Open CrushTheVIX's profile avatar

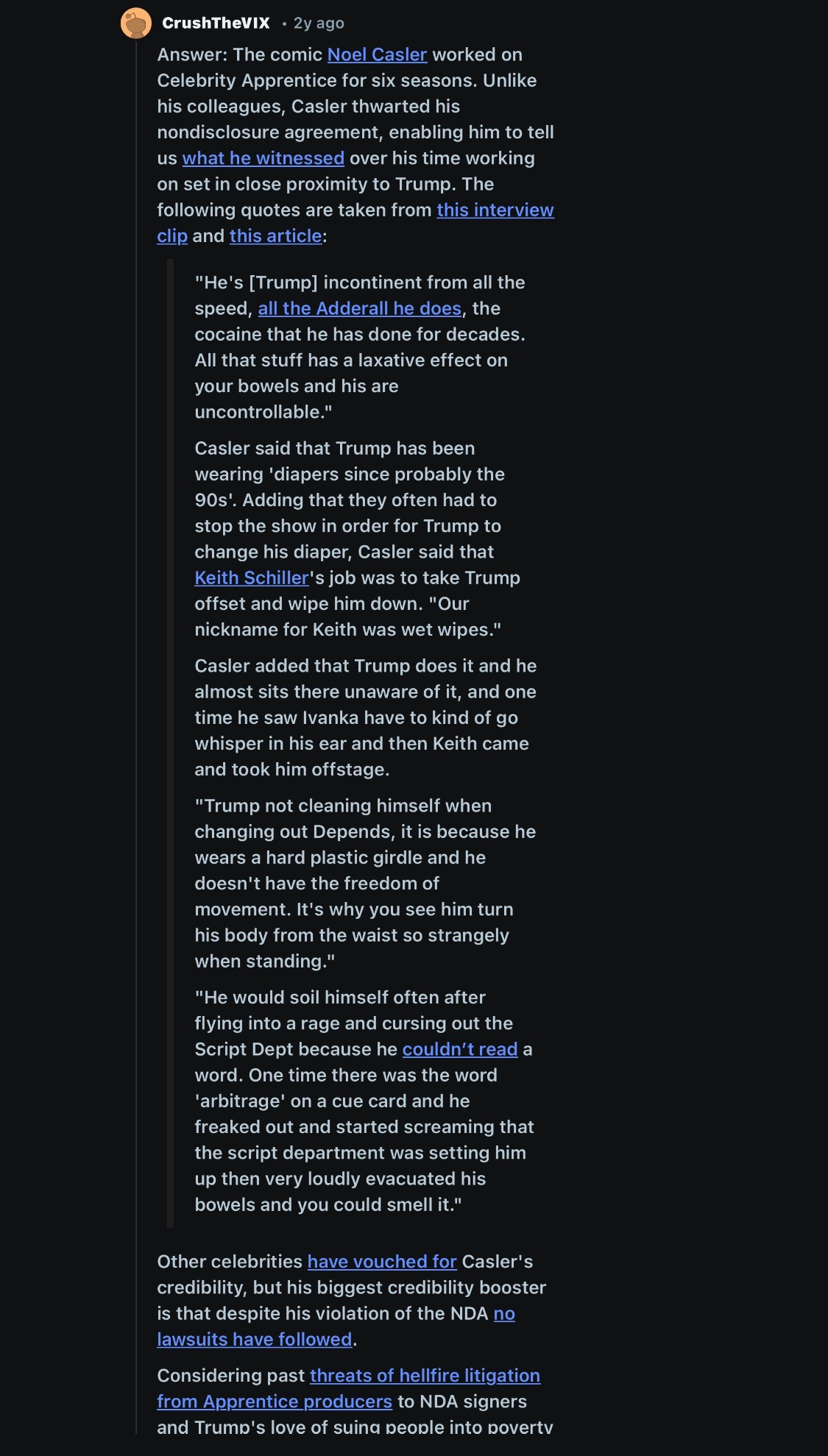point(136,24)
